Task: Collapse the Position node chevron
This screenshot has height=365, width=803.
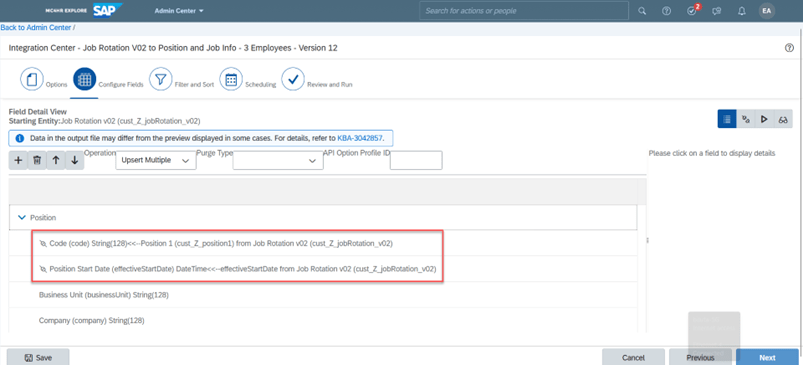Action: click(x=22, y=218)
